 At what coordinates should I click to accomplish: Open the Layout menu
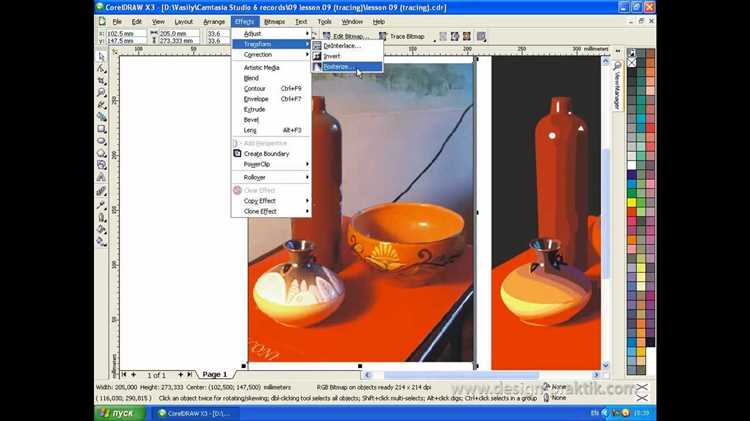coord(184,22)
